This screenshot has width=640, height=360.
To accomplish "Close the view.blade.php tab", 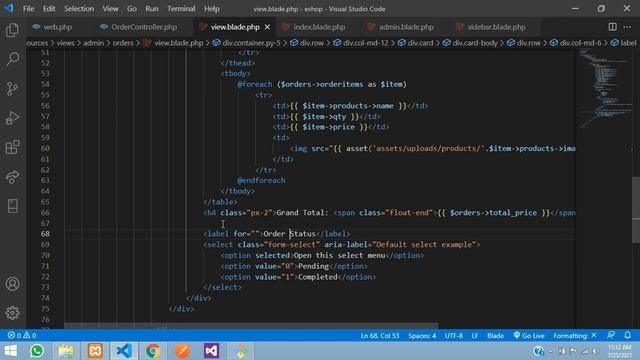I will [x=267, y=27].
